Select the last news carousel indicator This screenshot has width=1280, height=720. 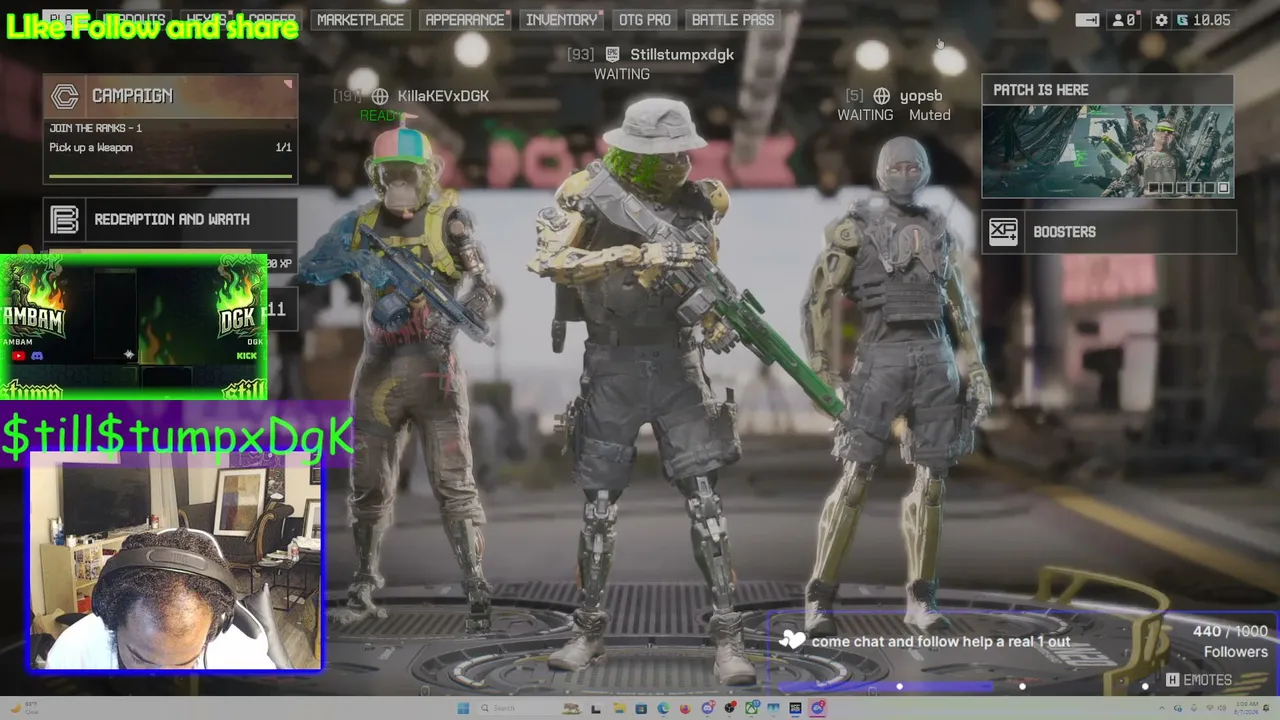point(1223,188)
